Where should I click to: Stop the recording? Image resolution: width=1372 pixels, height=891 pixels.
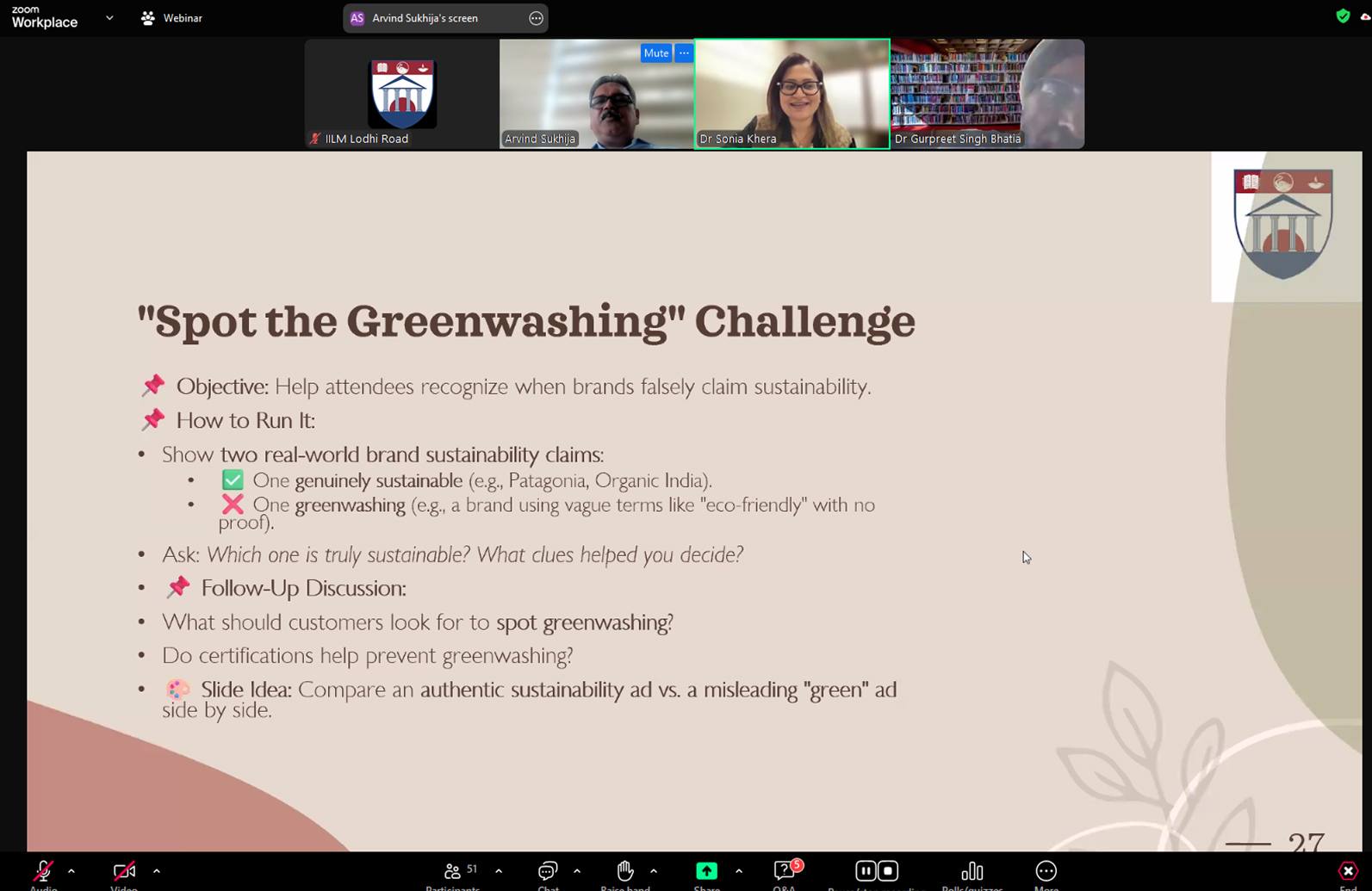point(888,871)
